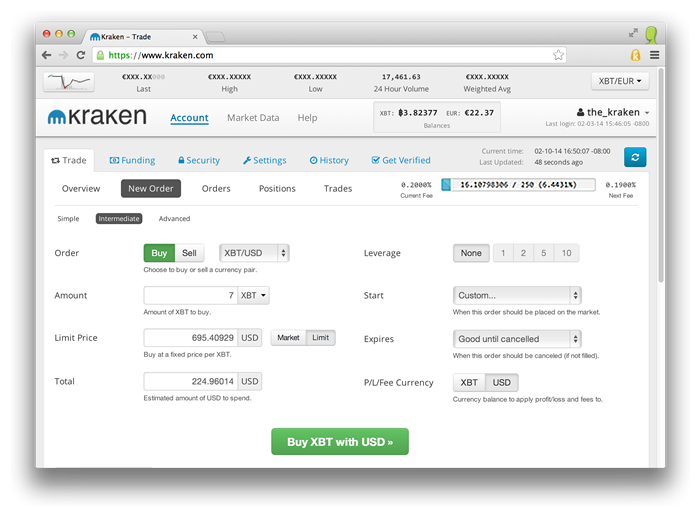Open Market Data menu
The width and height of the screenshot is (700, 516).
coord(253,118)
